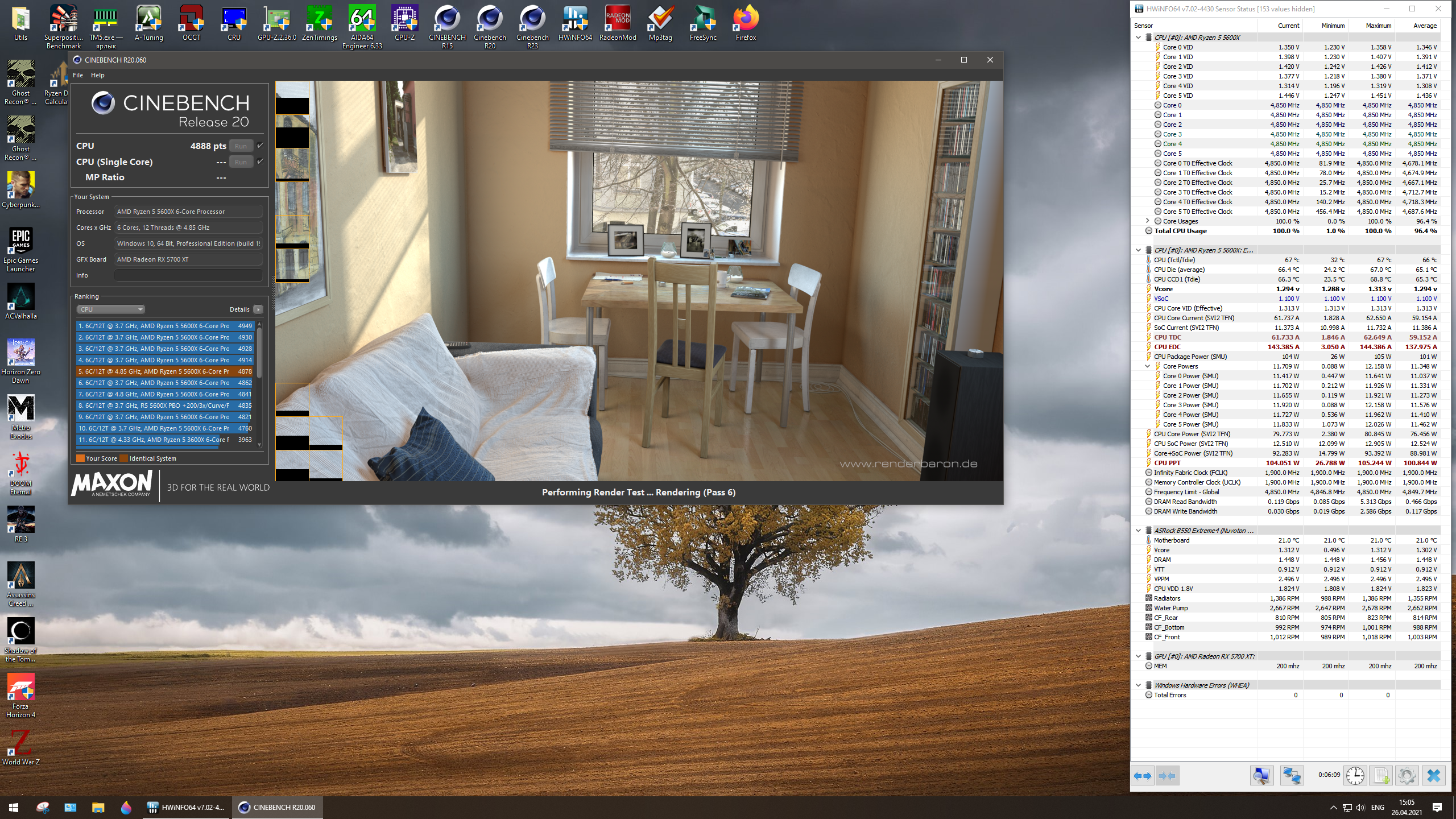Viewport: 1456px width, 819px height.
Task: Click the HWiNFO expand-columns arrows icon
Action: tap(1142, 776)
